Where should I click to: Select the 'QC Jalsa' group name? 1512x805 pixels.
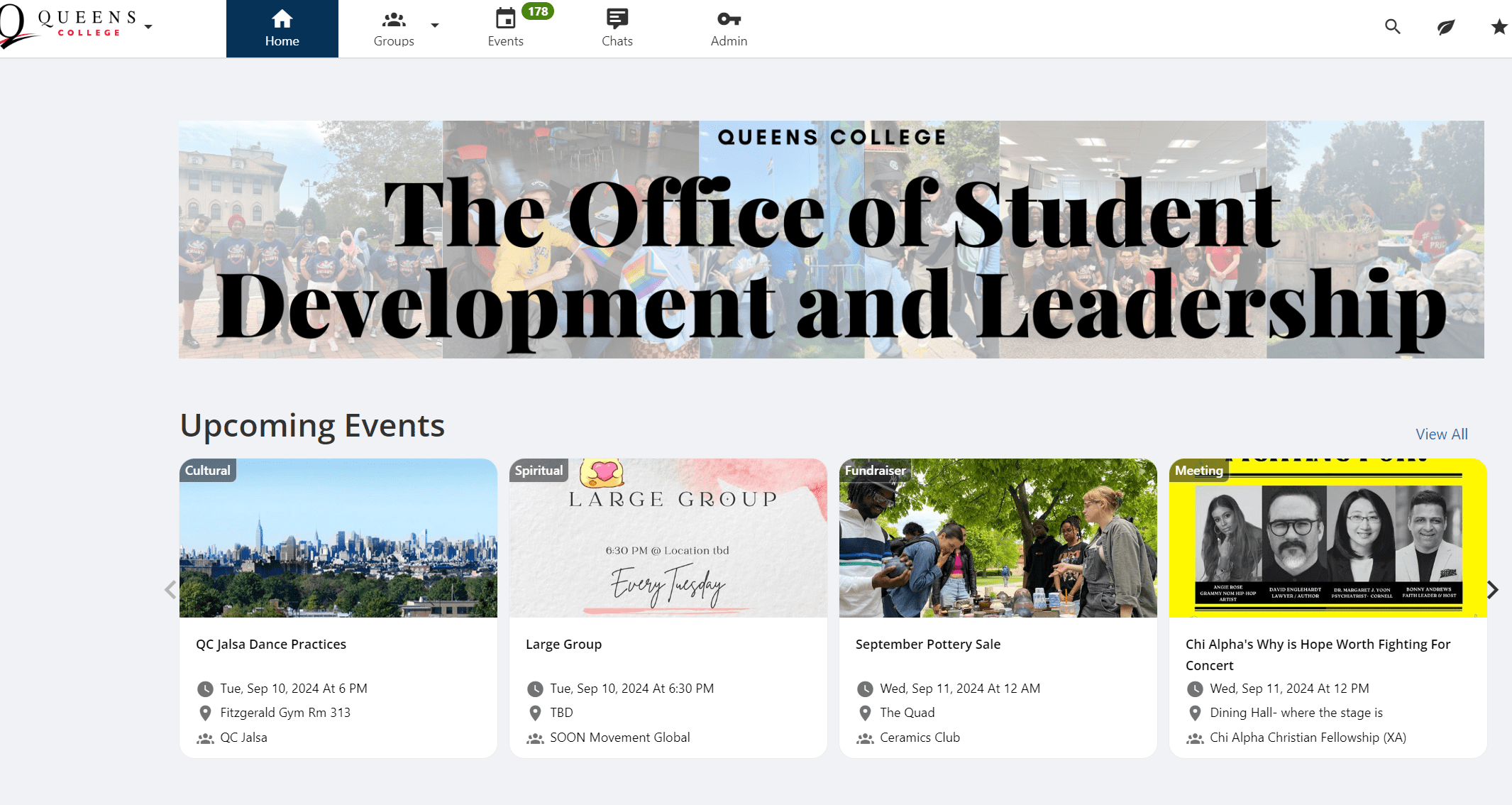point(244,738)
